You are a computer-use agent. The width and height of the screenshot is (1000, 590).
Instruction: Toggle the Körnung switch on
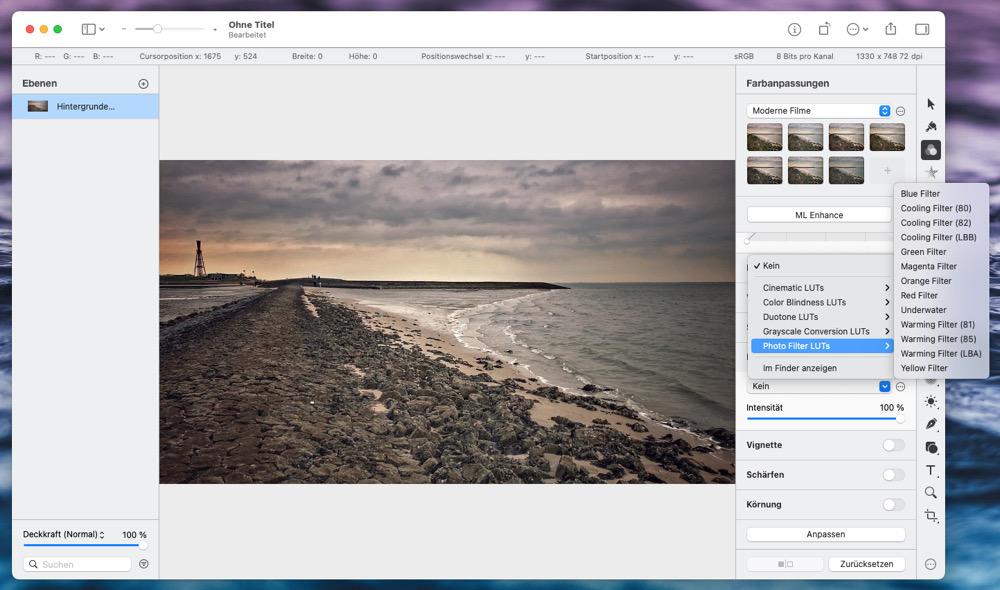click(893, 505)
